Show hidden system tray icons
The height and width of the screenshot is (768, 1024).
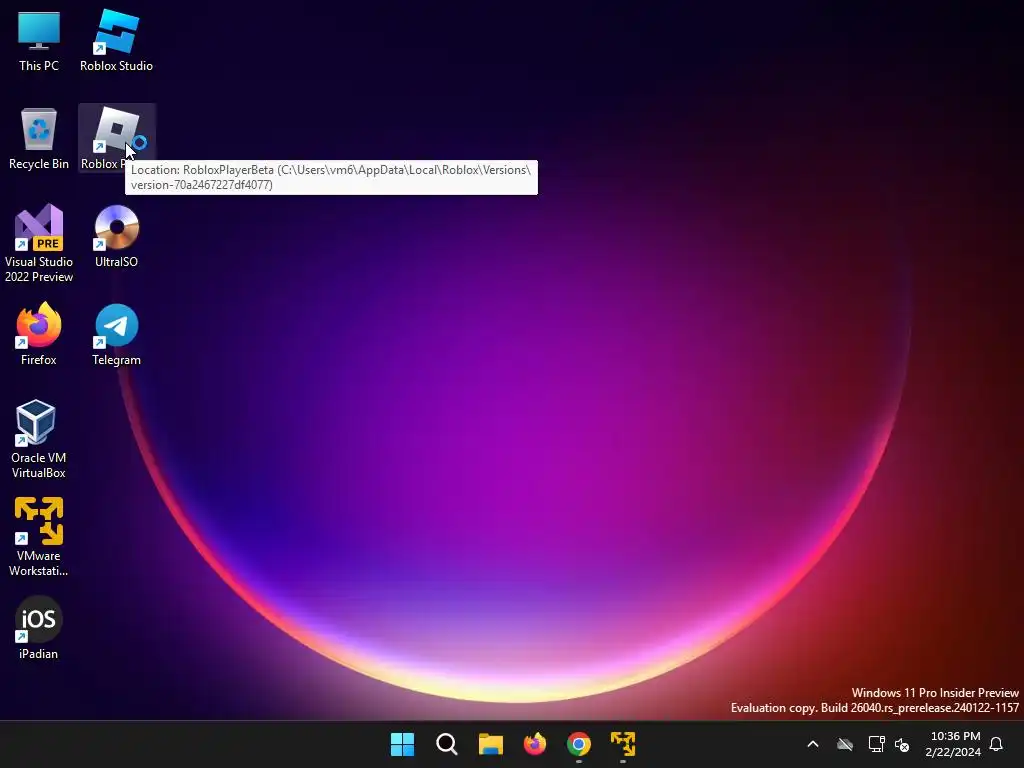pyautogui.click(x=813, y=744)
